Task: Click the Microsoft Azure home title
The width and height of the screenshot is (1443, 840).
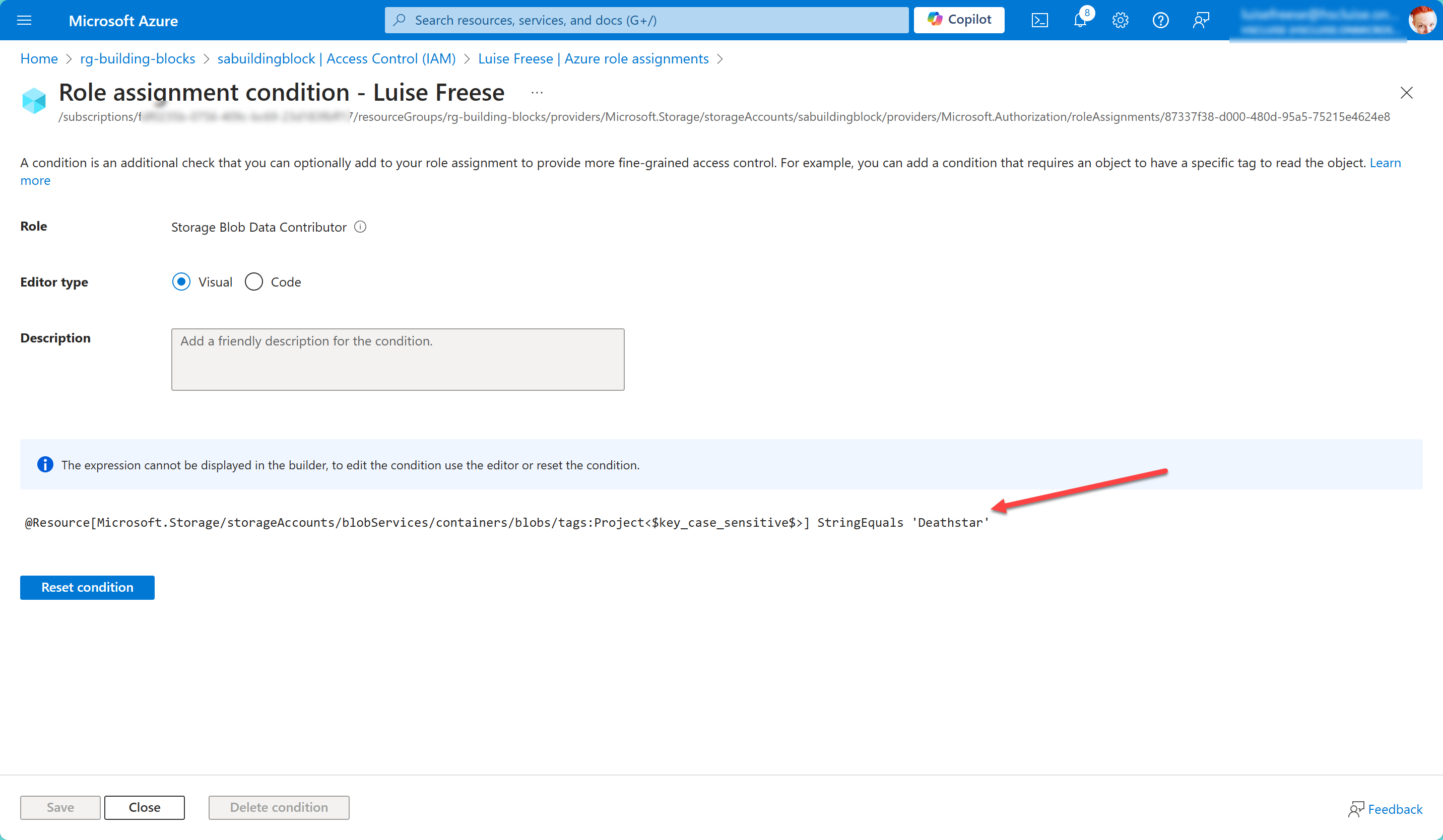Action: click(x=123, y=21)
